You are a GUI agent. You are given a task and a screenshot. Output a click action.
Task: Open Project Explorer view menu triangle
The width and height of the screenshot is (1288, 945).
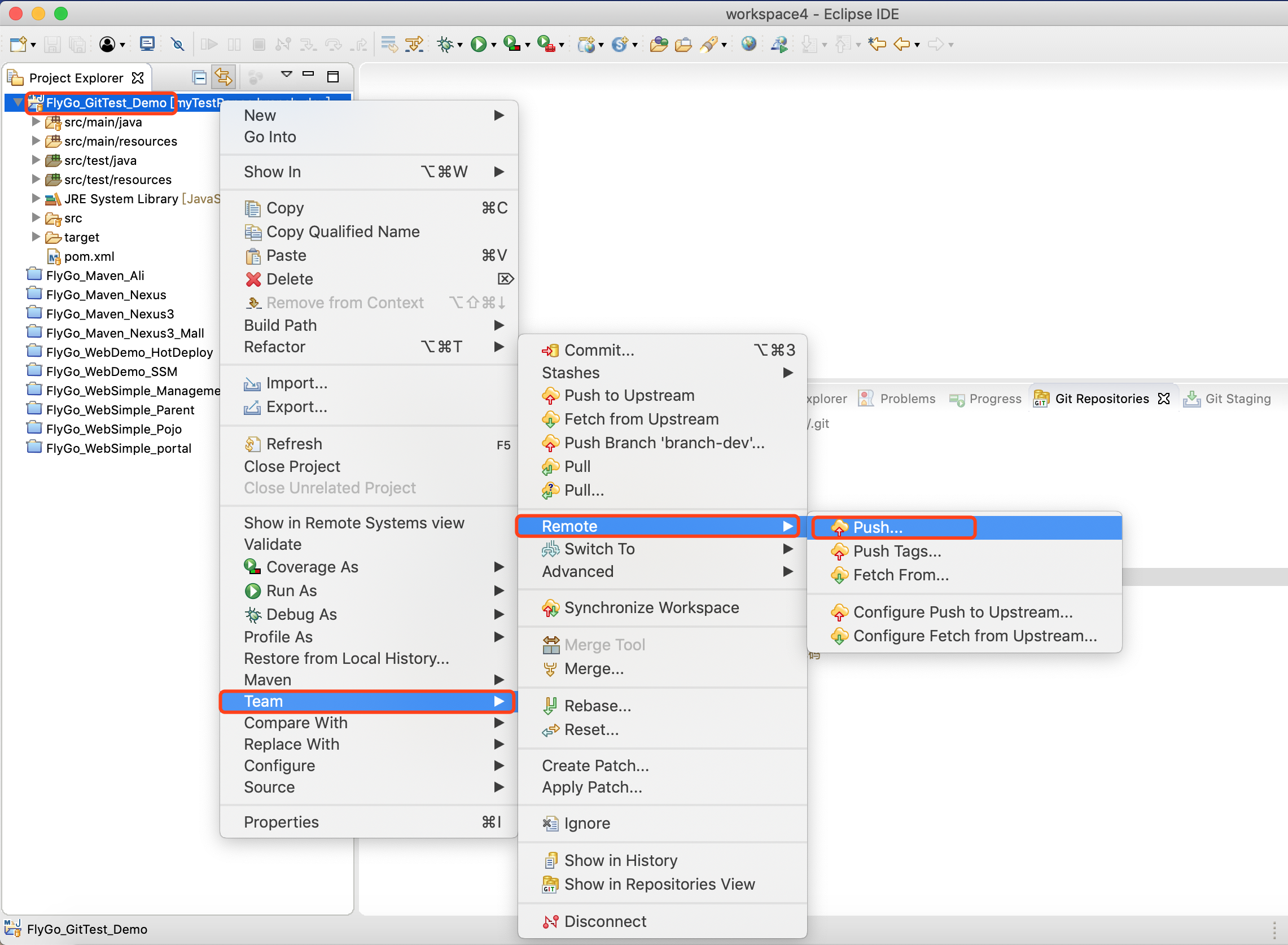point(287,75)
